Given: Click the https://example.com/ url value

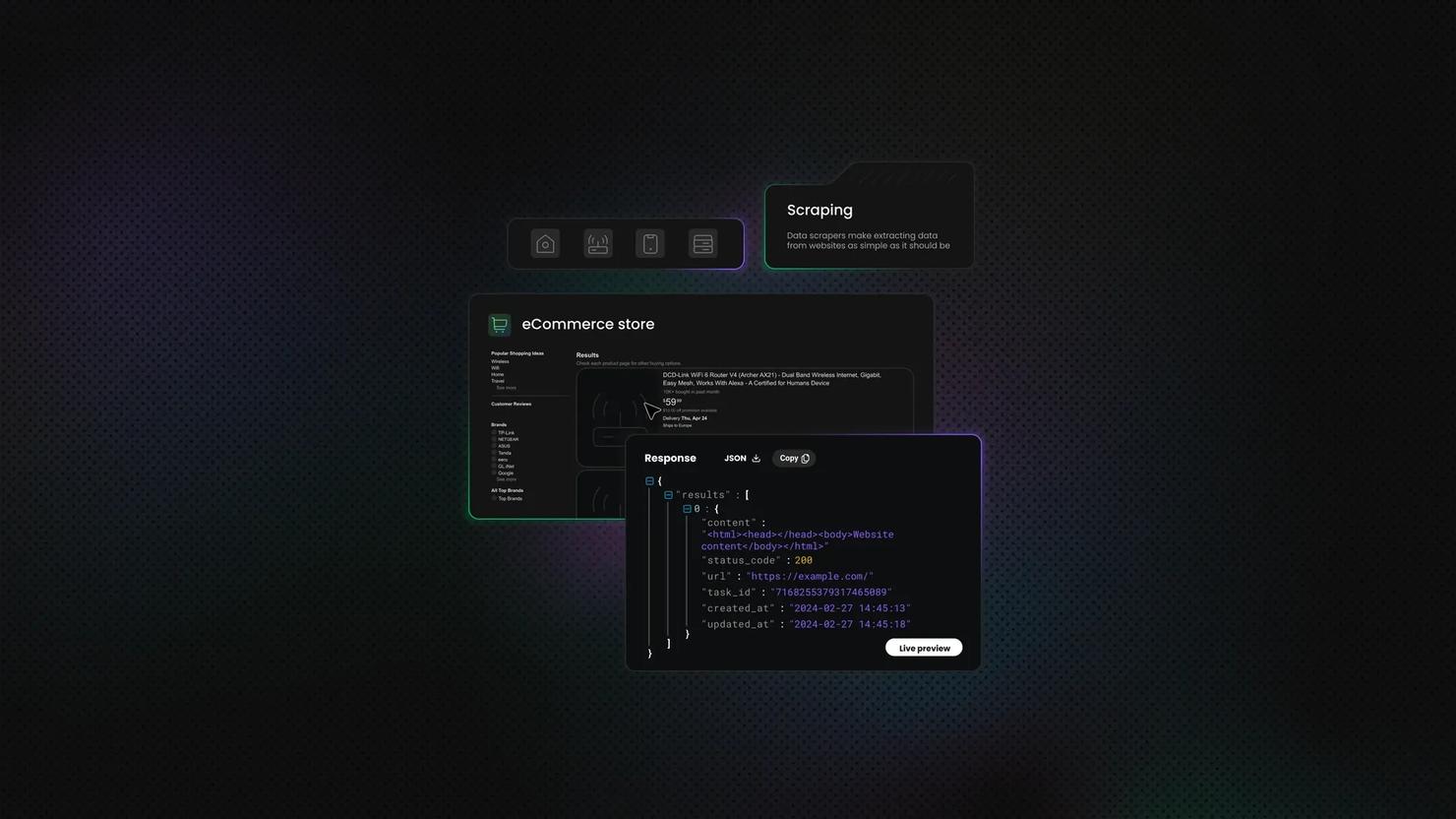Looking at the screenshot, I should click(x=810, y=577).
